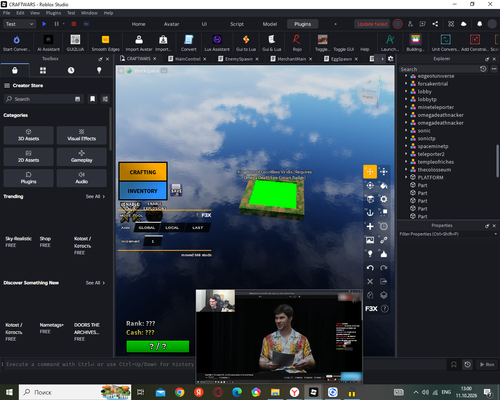Open the File menu
The height and width of the screenshot is (400, 500).
tap(7, 13)
